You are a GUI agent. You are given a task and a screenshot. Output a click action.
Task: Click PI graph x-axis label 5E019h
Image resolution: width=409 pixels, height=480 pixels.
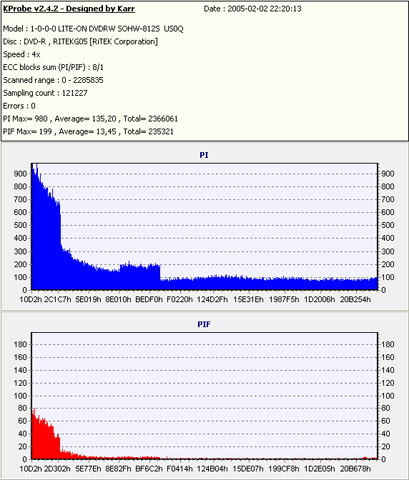click(x=88, y=299)
